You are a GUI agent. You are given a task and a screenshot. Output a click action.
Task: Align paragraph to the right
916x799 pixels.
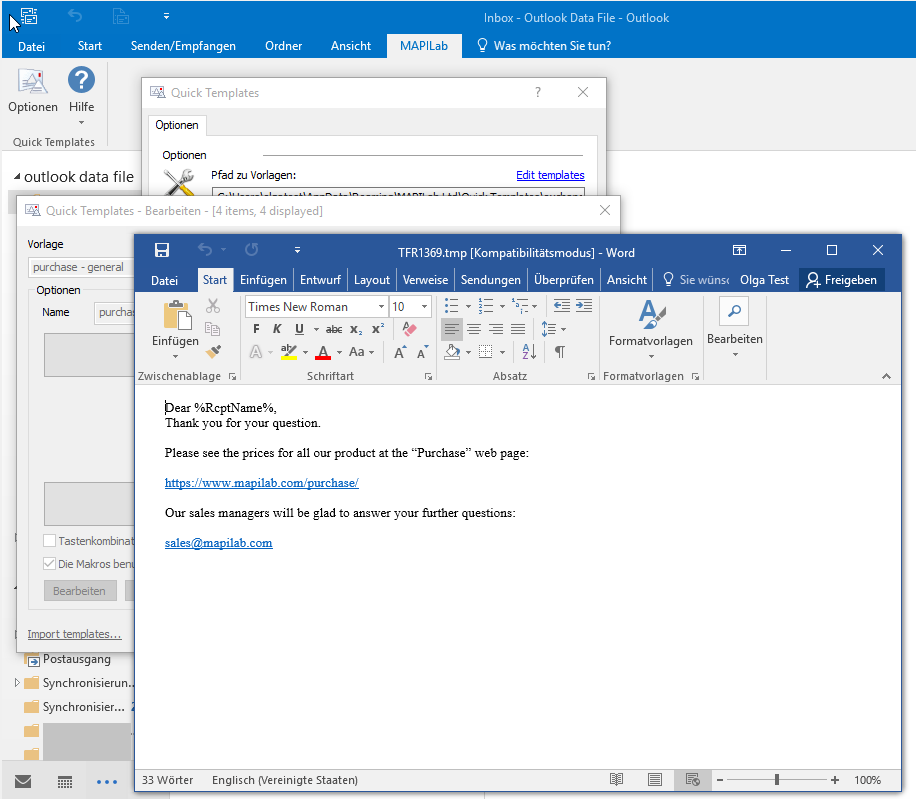496,329
